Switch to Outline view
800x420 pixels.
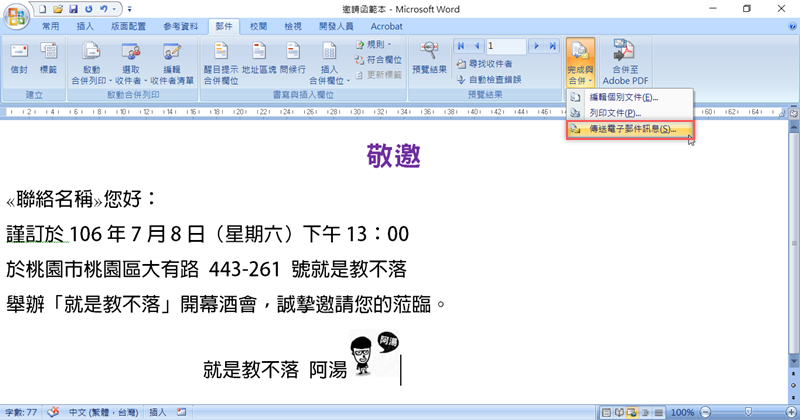pyautogui.click(x=645, y=412)
